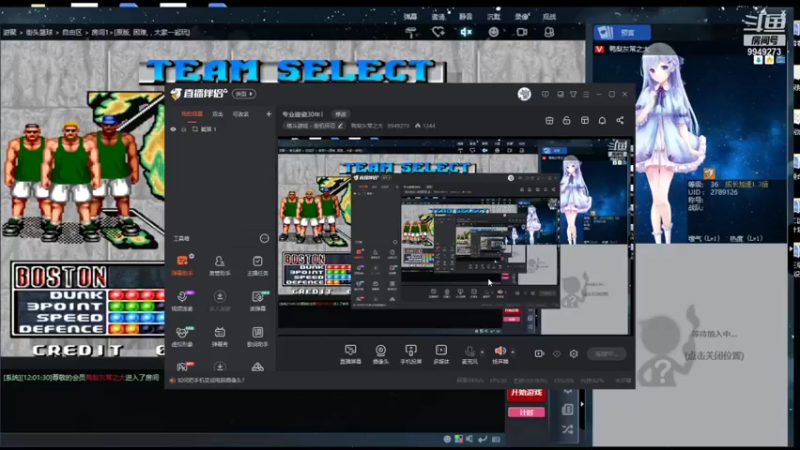Switch to the 我的场景 scene tab
The image size is (800, 450).
[x=192, y=114]
